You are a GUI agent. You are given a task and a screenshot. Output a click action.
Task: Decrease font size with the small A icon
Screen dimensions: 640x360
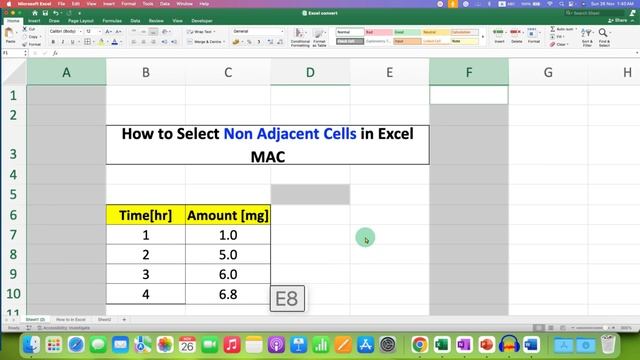pos(118,31)
